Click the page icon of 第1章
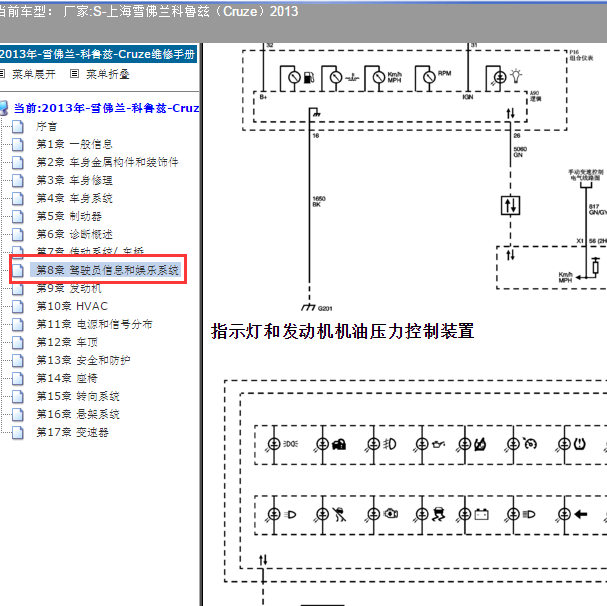 (x=17, y=144)
